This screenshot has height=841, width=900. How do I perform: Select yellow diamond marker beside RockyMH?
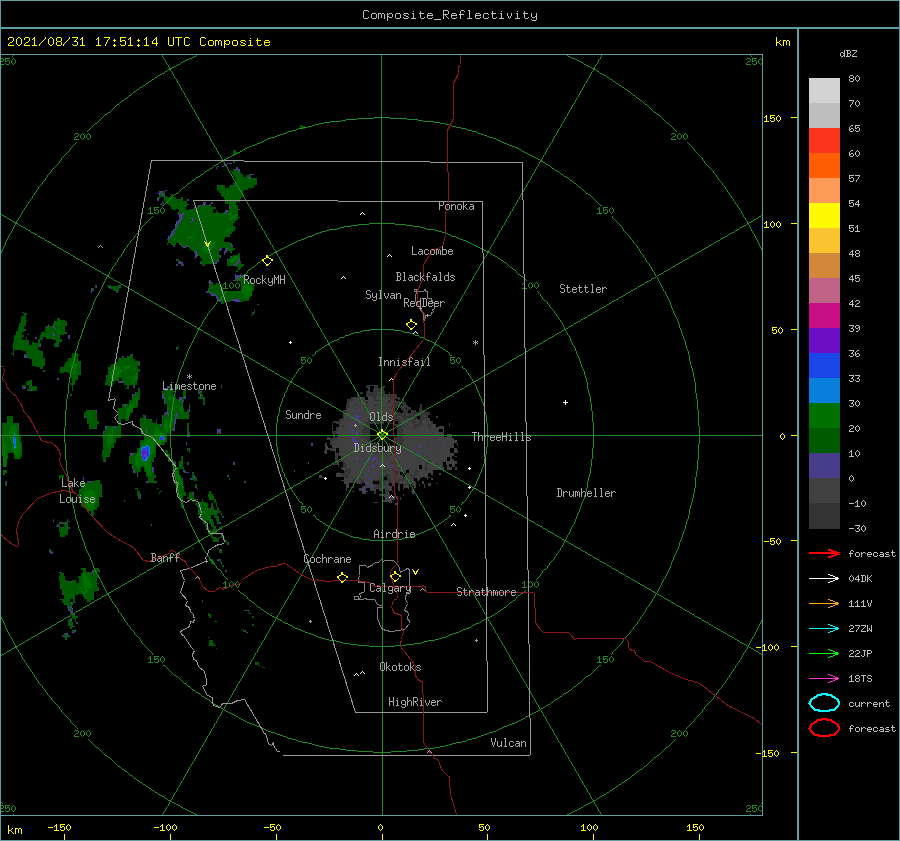click(x=267, y=261)
